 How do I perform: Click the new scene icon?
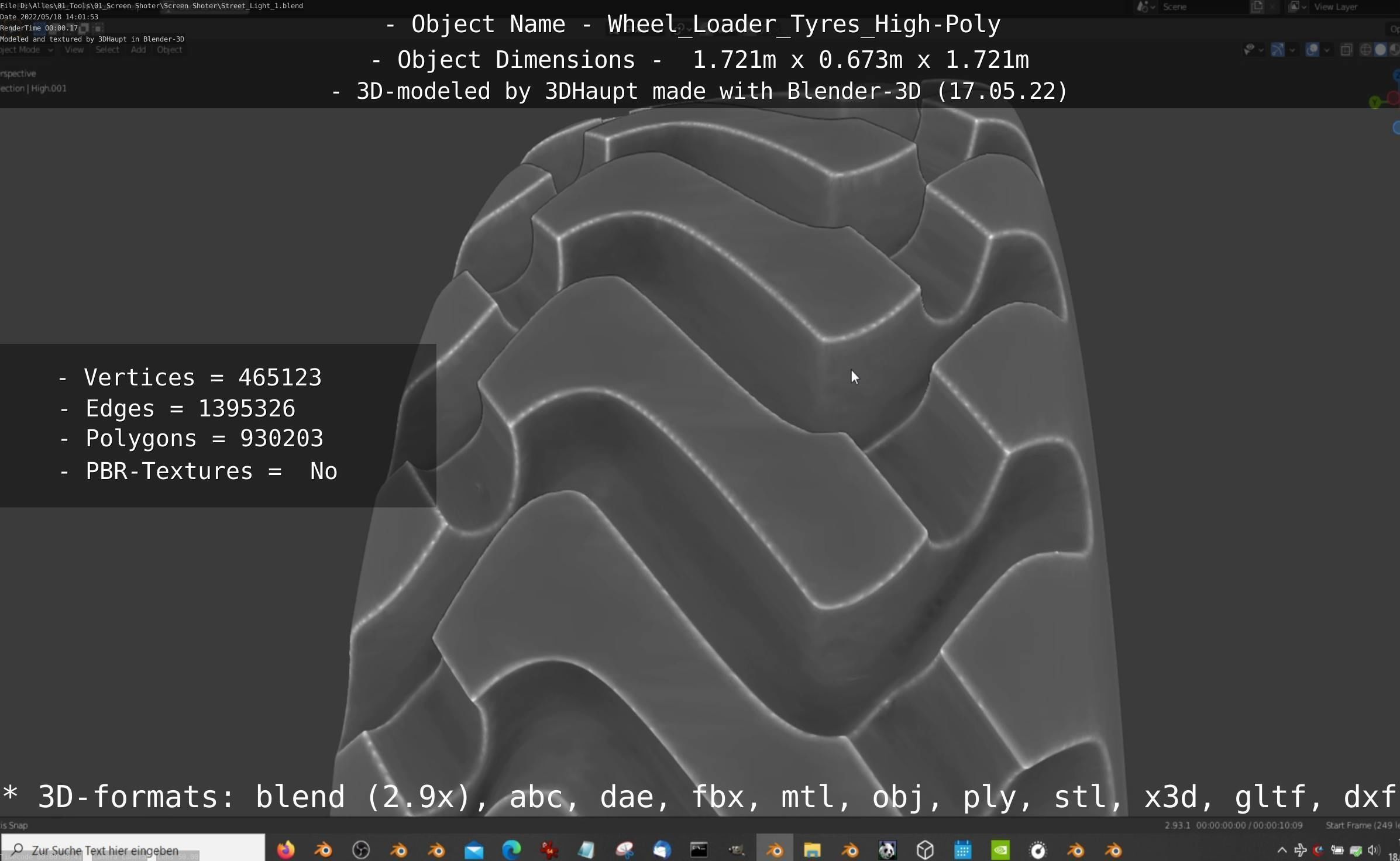point(1257,7)
